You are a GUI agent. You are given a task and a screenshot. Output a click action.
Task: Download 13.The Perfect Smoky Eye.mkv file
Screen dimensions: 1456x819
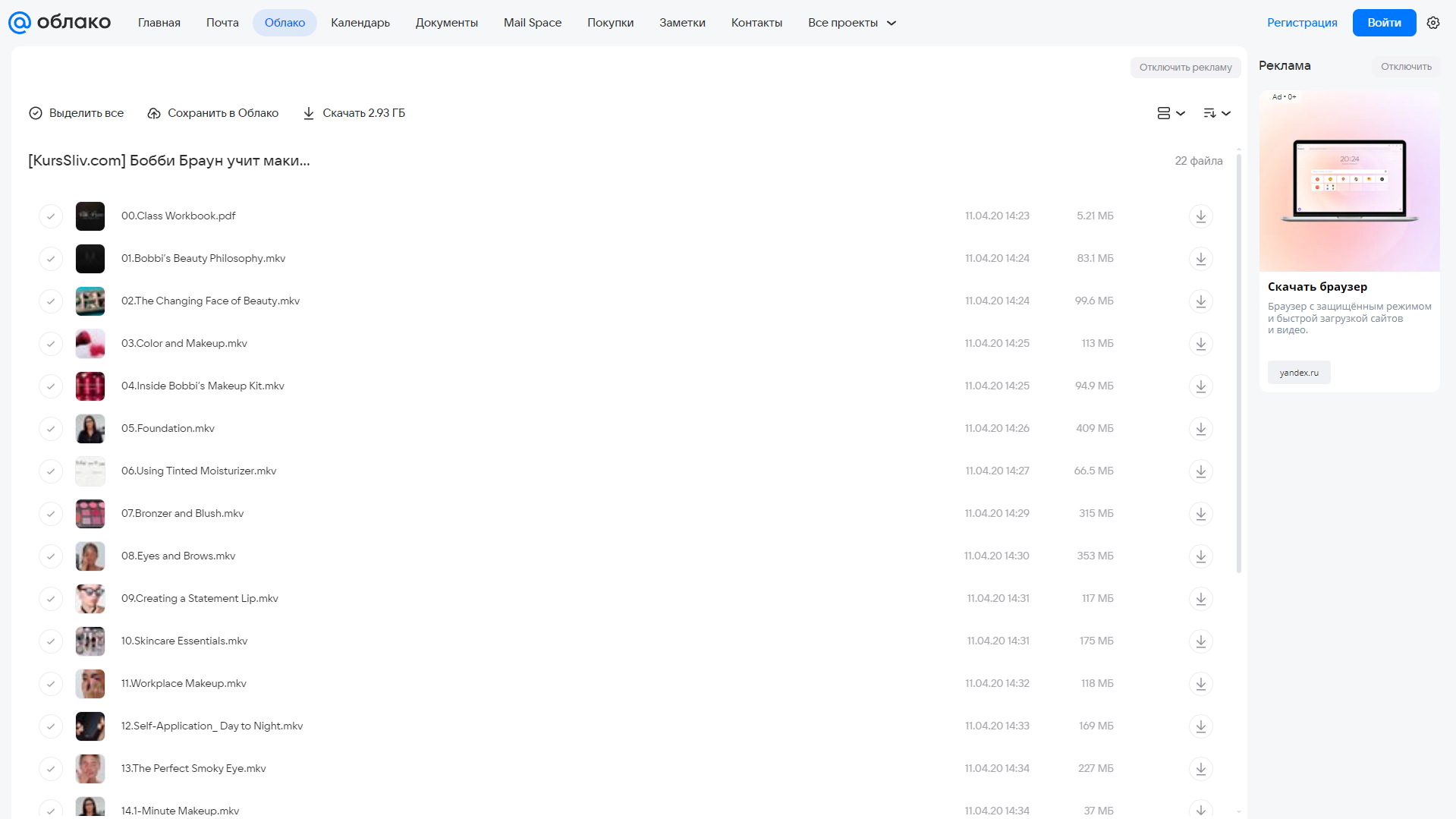pos(1200,769)
